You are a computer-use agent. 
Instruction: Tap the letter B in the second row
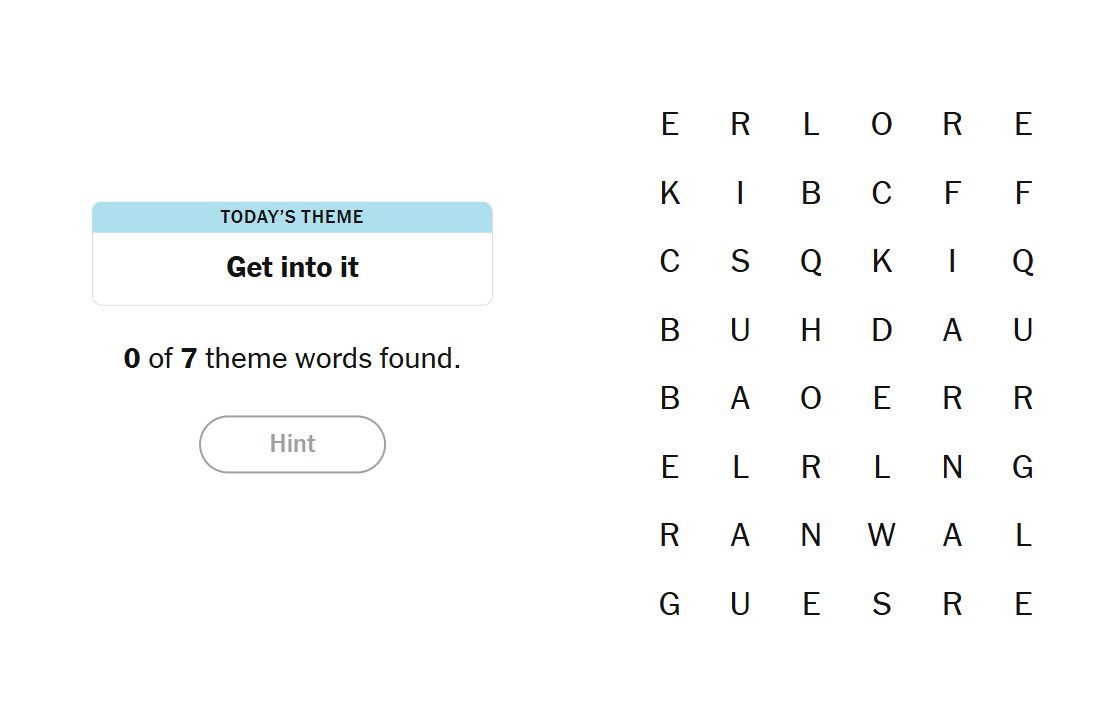click(x=811, y=193)
